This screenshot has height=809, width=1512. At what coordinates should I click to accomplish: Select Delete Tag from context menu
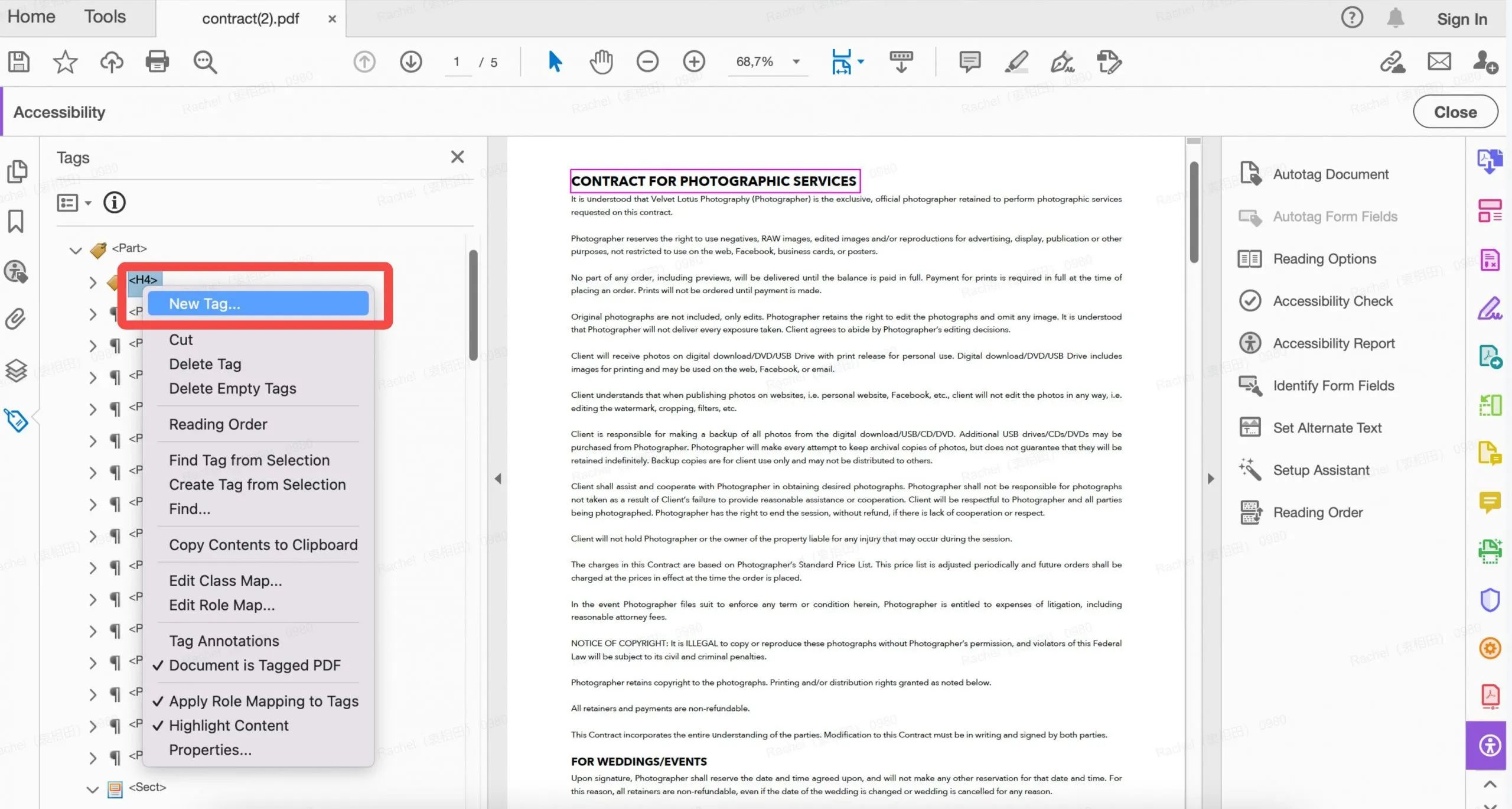click(205, 363)
